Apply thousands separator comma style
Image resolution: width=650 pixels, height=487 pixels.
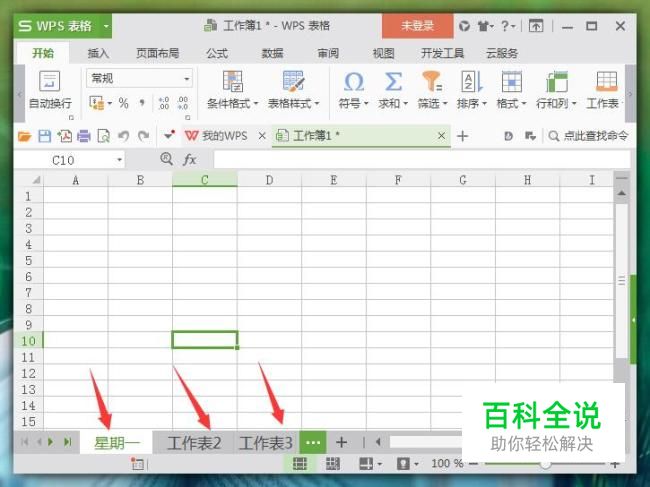tap(142, 103)
